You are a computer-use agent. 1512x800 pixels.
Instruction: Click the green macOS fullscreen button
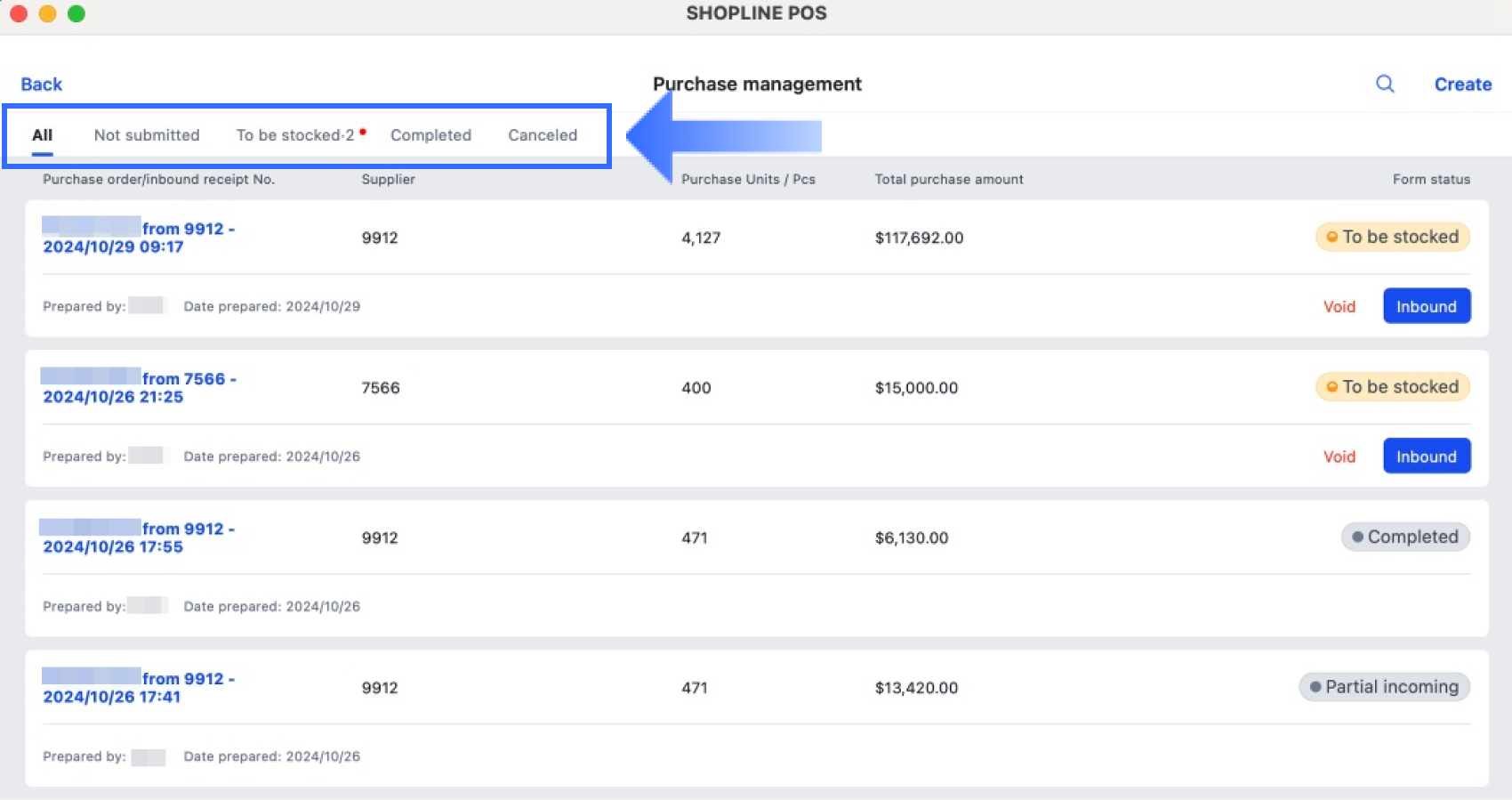tap(76, 13)
